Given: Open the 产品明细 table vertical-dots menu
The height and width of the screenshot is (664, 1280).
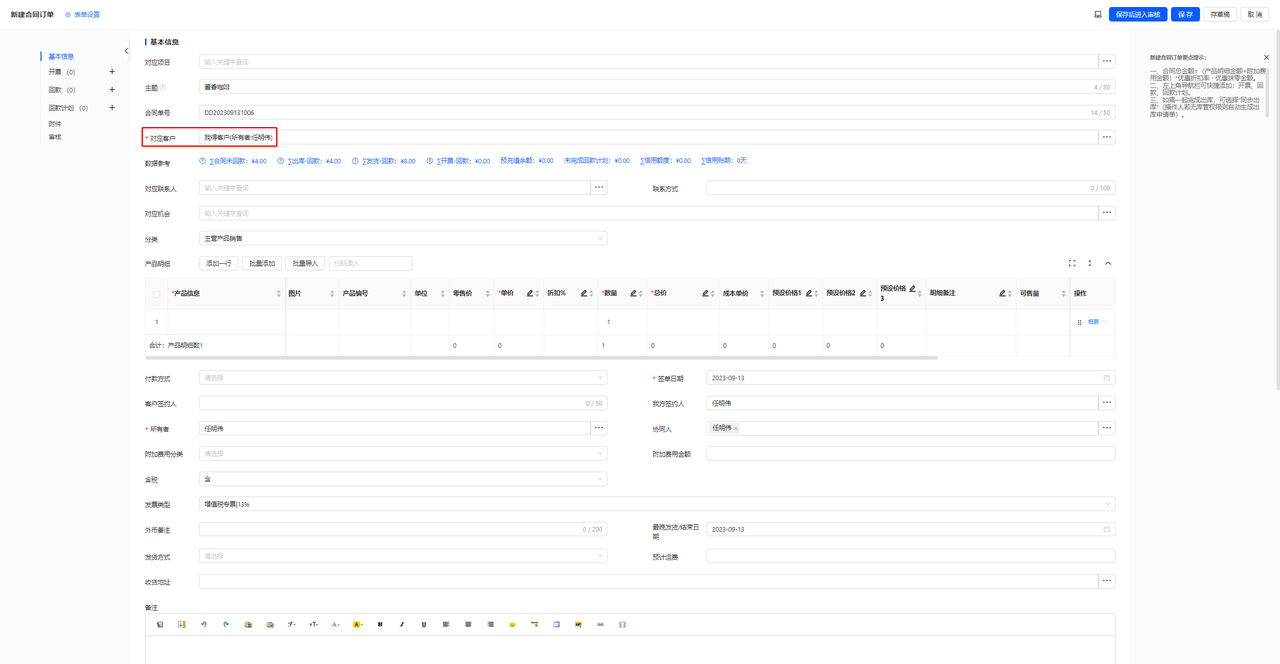Looking at the screenshot, I should [x=1090, y=264].
